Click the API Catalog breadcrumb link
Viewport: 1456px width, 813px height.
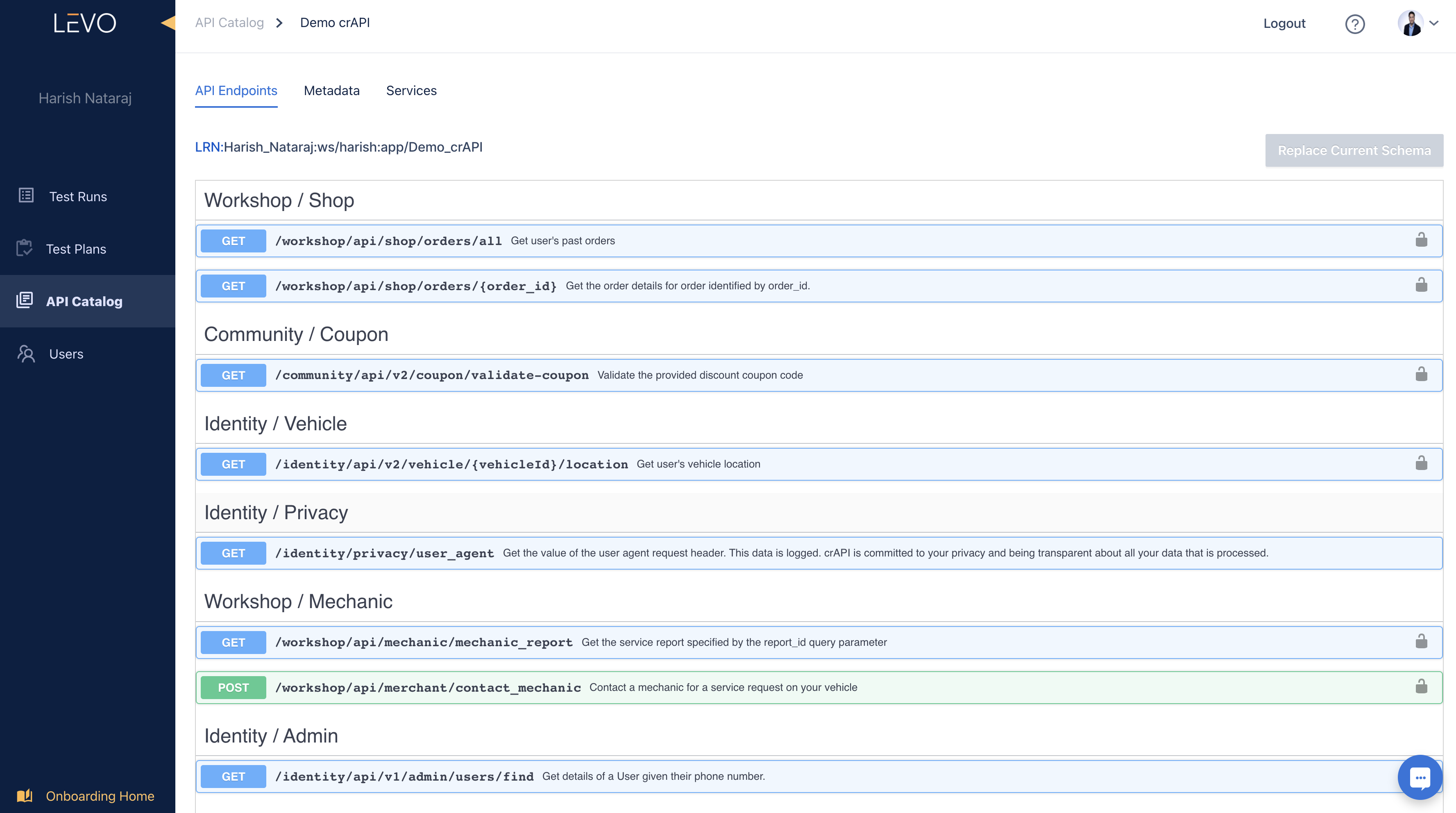click(229, 23)
